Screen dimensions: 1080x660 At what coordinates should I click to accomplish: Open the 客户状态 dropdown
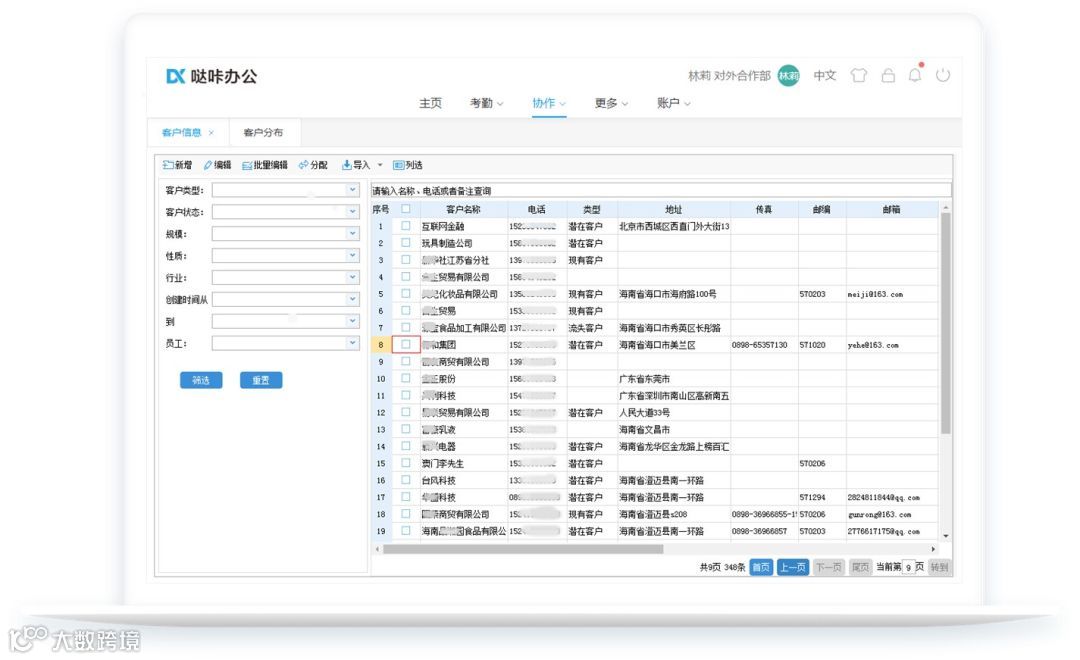point(353,212)
